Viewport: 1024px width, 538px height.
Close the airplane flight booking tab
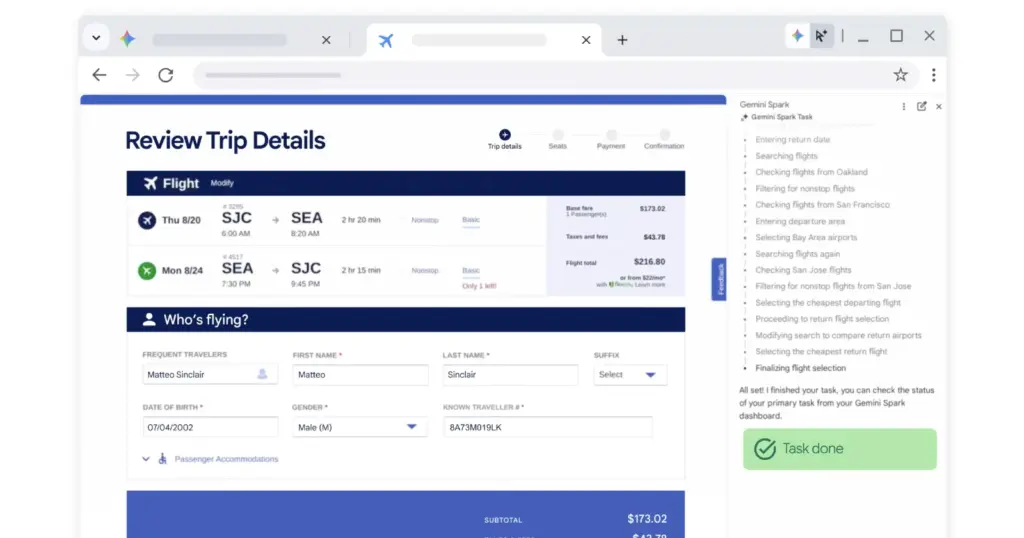click(x=586, y=40)
